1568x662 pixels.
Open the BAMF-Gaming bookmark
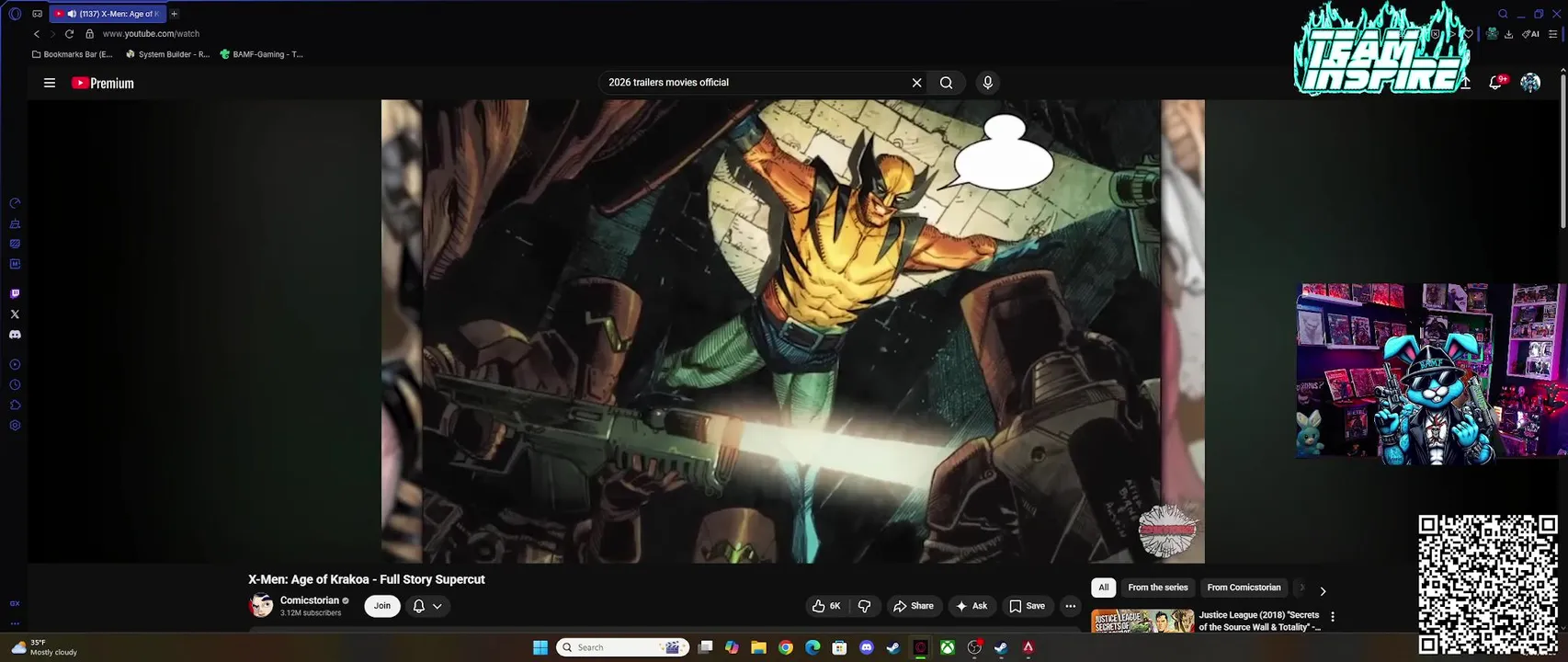(x=261, y=54)
